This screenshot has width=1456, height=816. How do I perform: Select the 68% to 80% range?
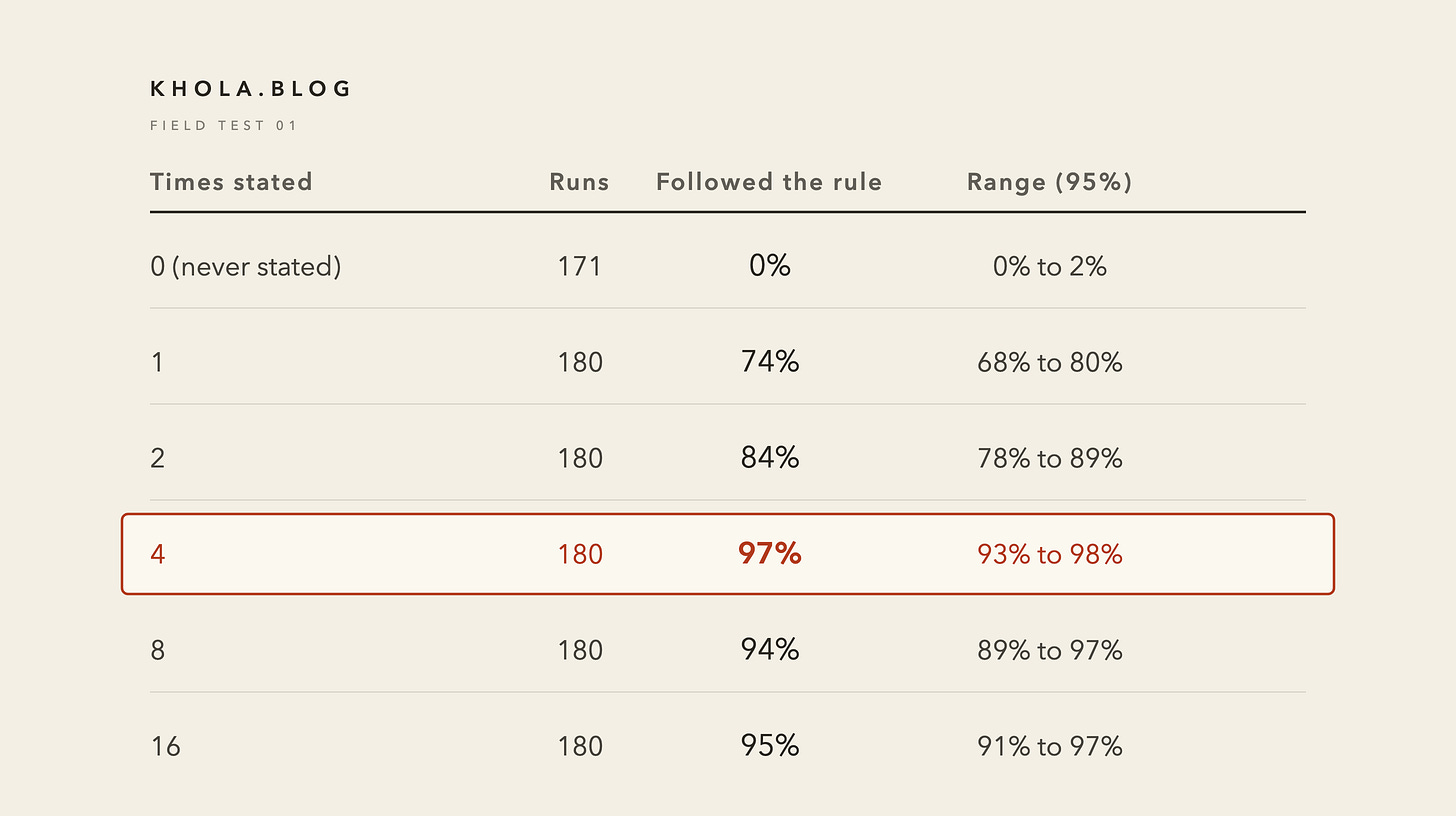1049,362
